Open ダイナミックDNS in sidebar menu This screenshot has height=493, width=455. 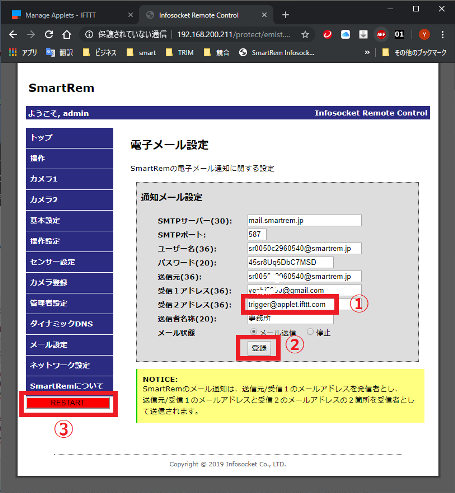[69, 324]
